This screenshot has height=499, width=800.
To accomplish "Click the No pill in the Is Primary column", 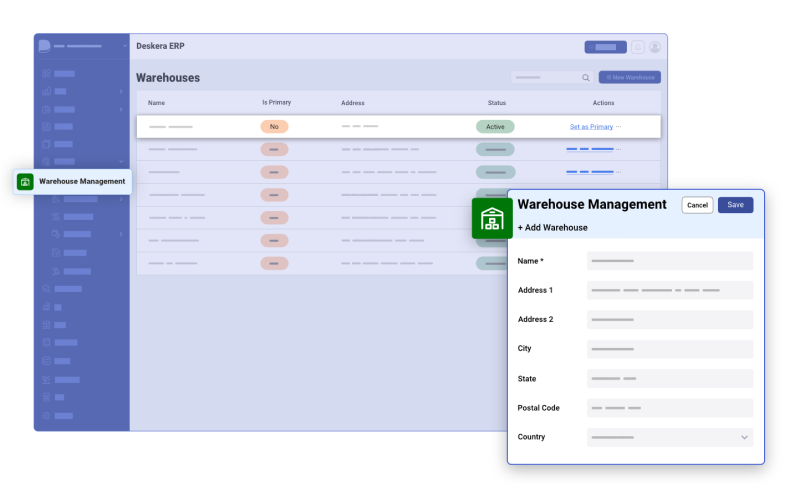I will [x=274, y=127].
